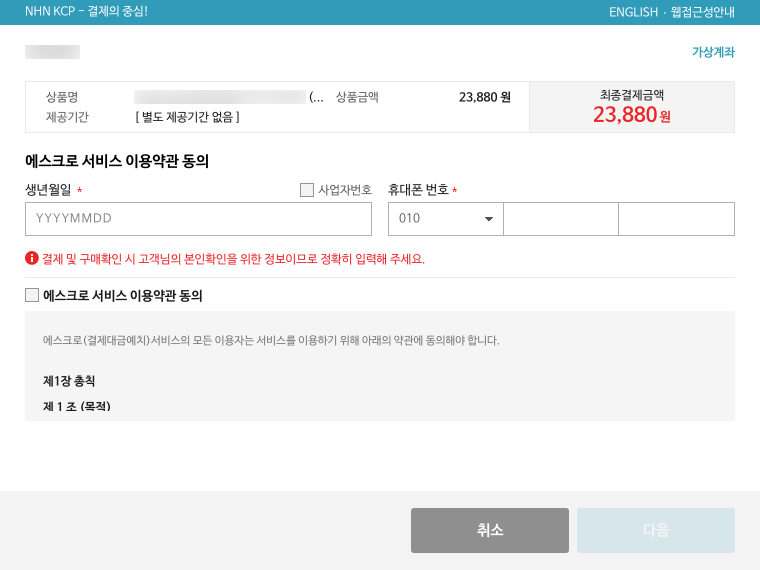Click the 최종결제금액 23,880원 amount
The image size is (760, 570).
coord(632,115)
